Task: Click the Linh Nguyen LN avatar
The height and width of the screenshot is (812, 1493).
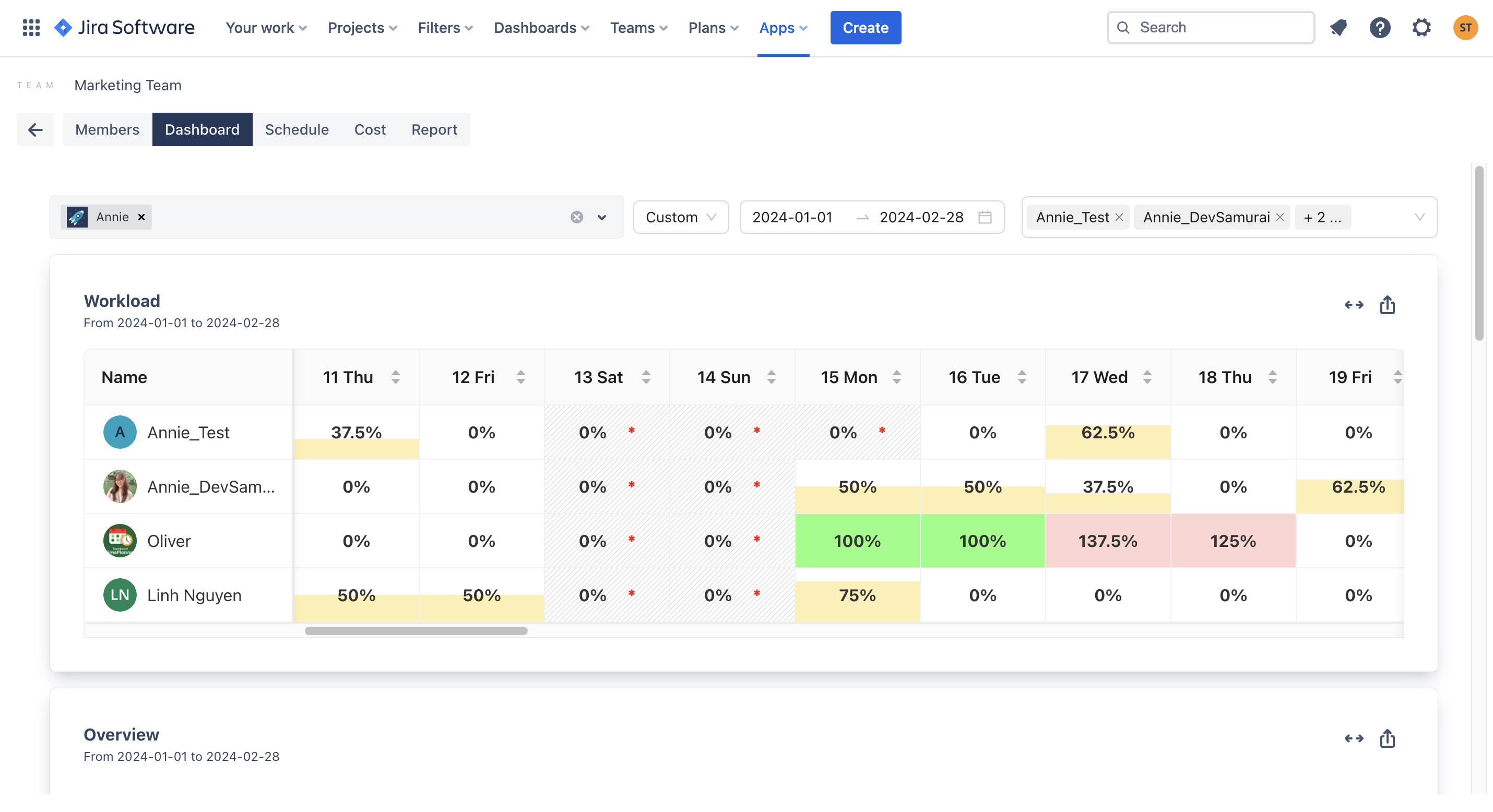Action: point(120,595)
